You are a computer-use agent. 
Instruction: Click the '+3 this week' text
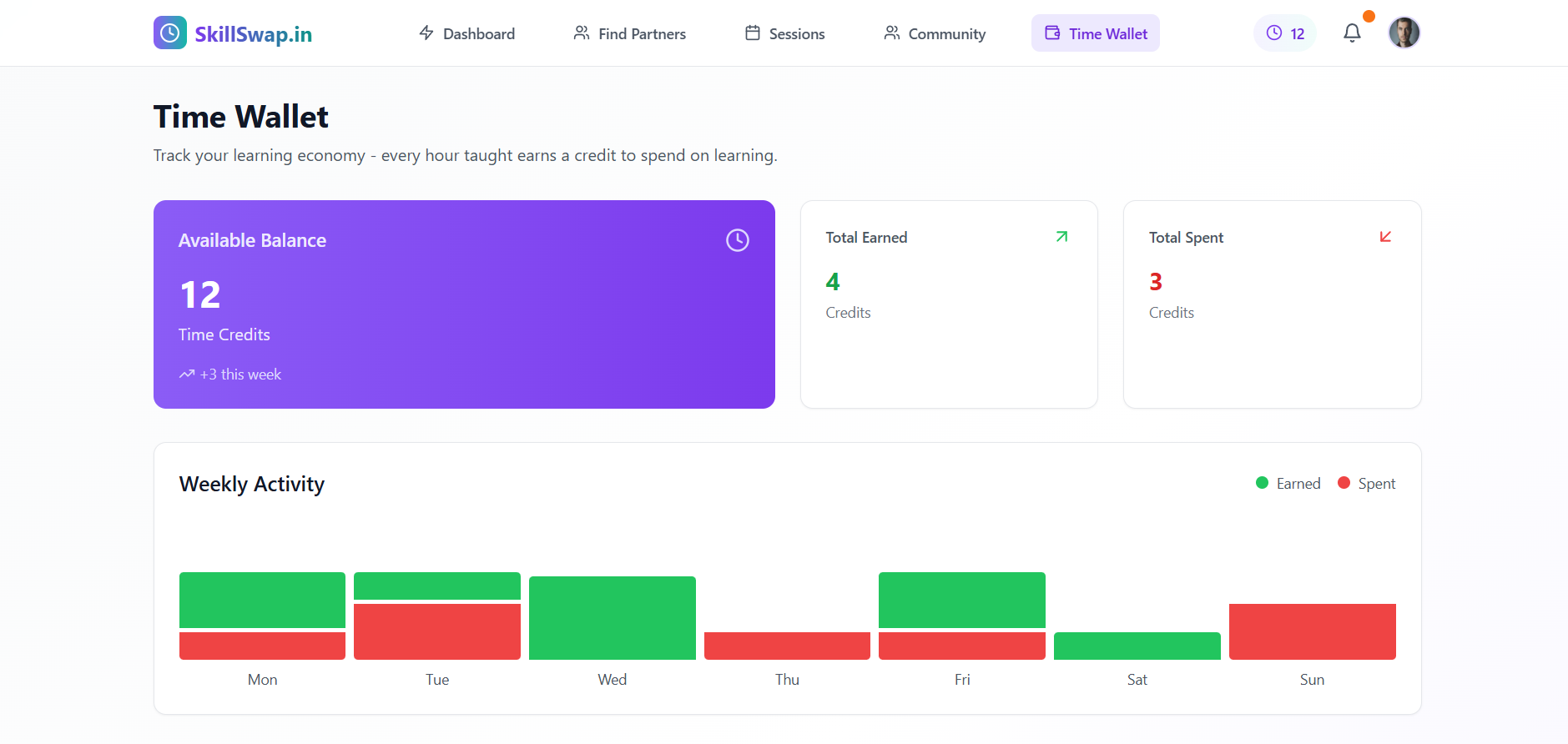pyautogui.click(x=240, y=375)
